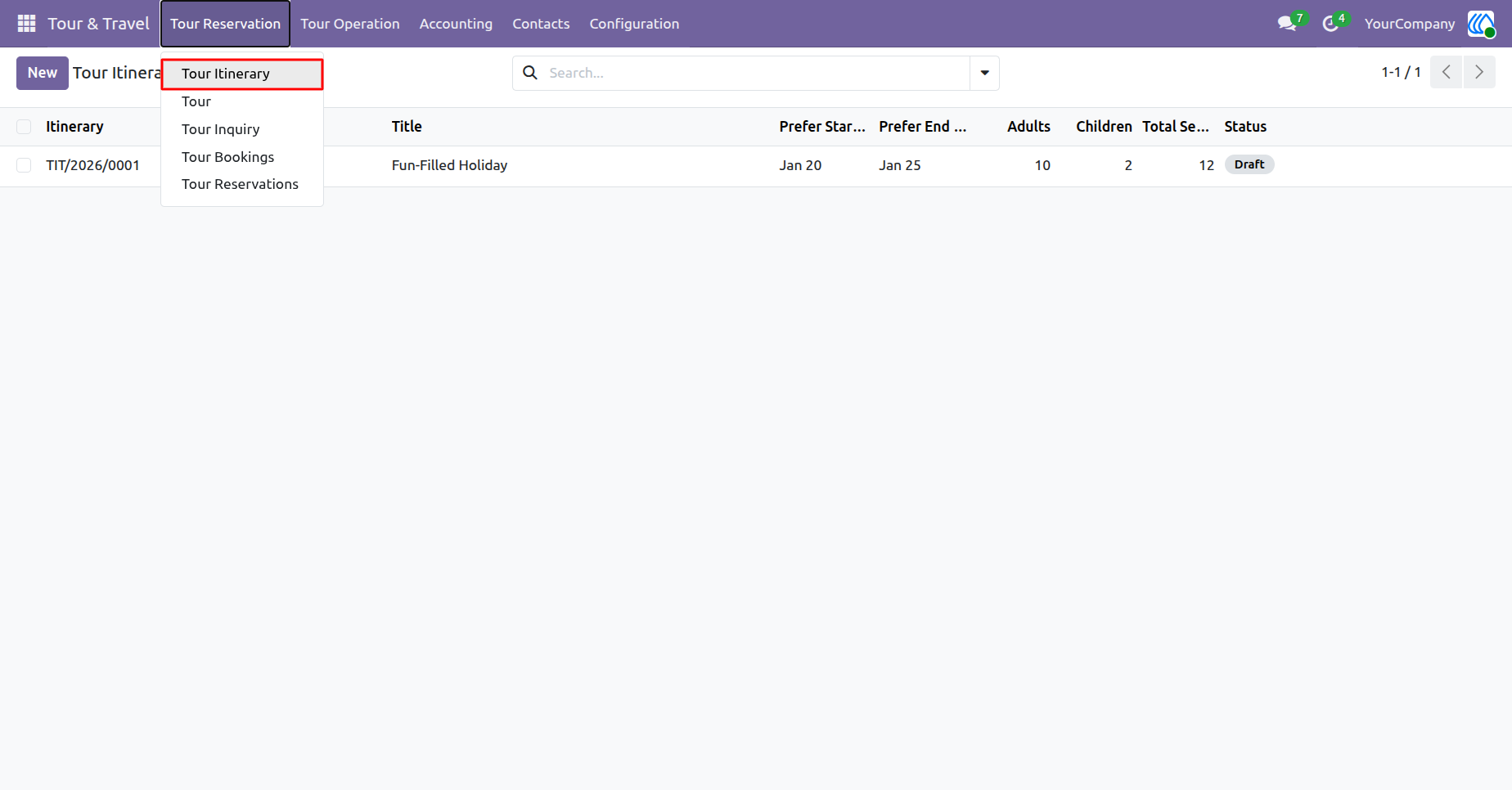Sort by the Itinerary column header
Screen dimensions: 1512x790
point(74,127)
